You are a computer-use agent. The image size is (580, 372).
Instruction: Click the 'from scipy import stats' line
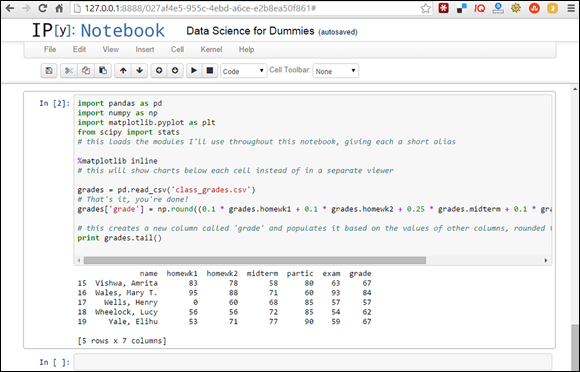click(x=129, y=132)
